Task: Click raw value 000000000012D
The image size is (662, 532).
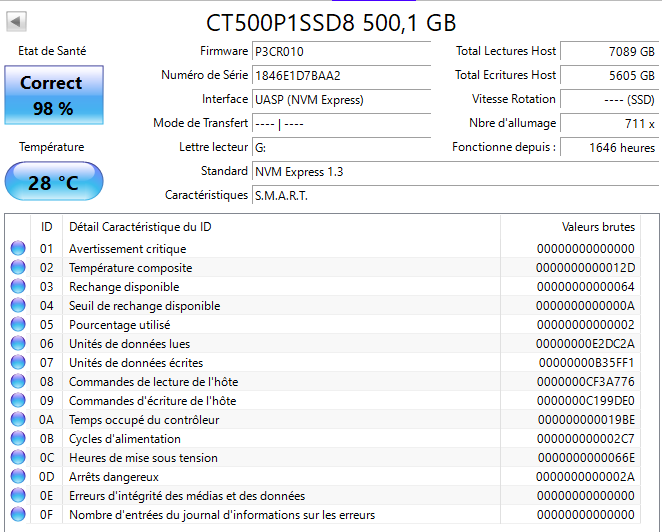Action: click(x=585, y=268)
